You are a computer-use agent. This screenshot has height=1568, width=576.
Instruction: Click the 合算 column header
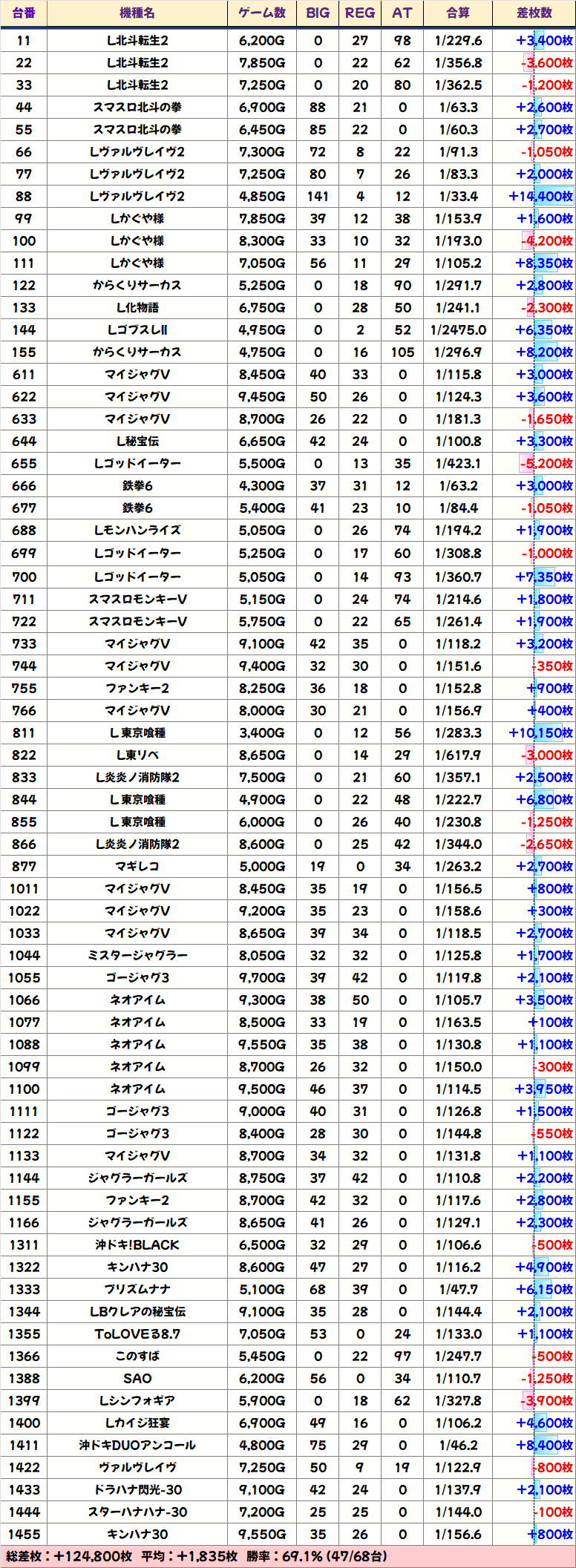point(458,13)
